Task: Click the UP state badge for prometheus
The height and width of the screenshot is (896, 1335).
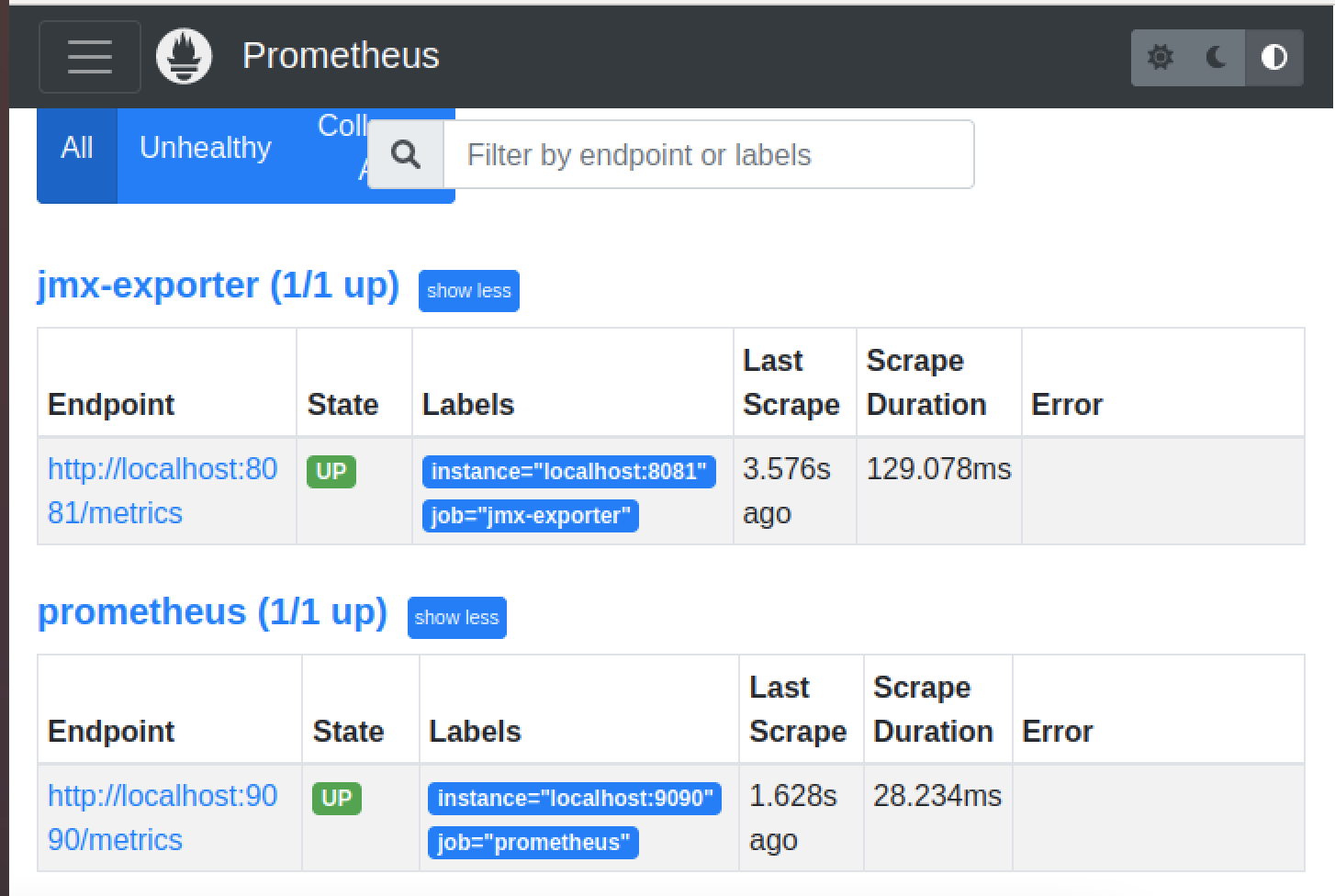Action: click(x=336, y=799)
